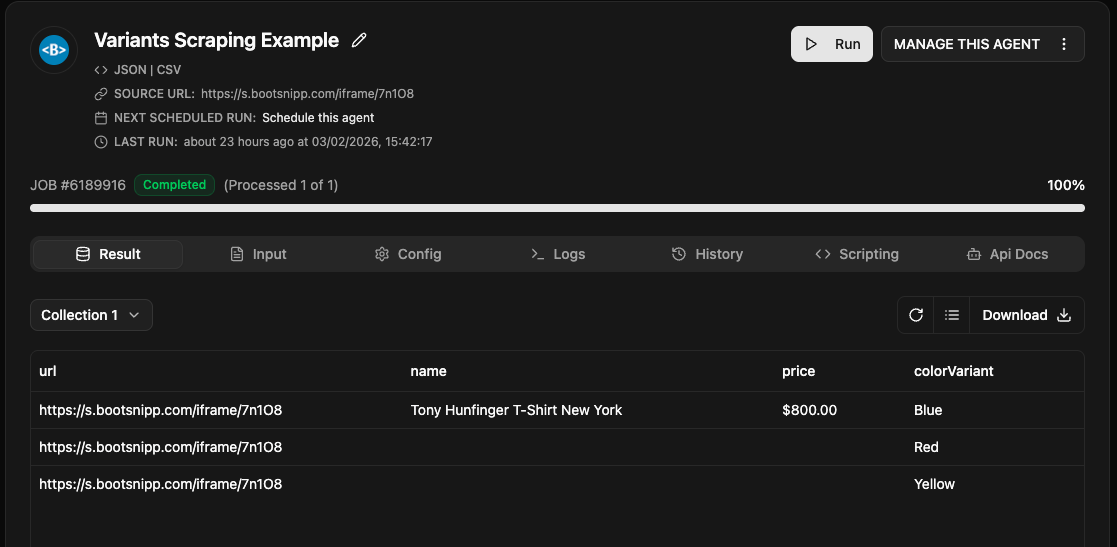Click the agent logo avatar

54,50
